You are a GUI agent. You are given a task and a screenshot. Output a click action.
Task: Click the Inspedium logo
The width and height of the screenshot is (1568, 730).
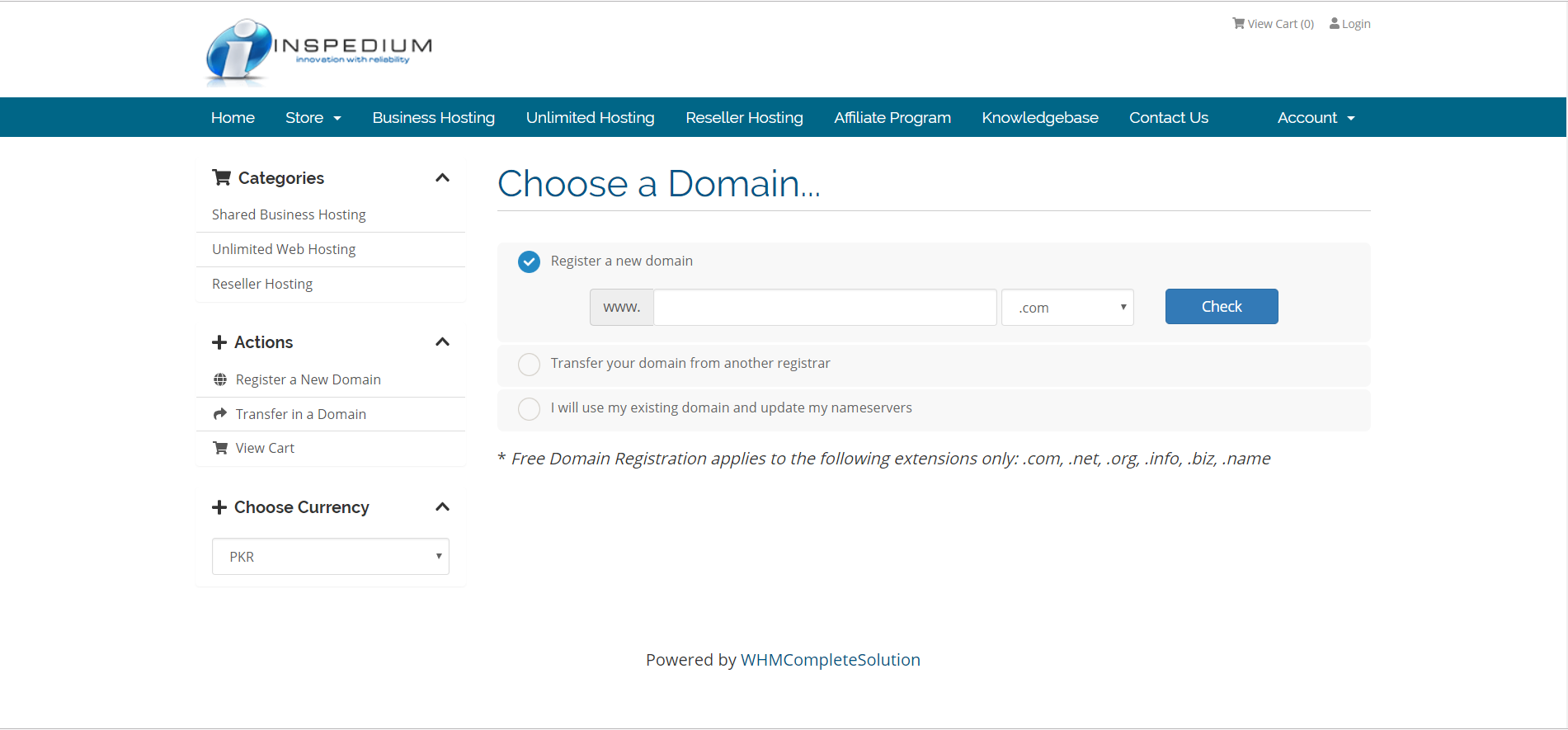318,51
